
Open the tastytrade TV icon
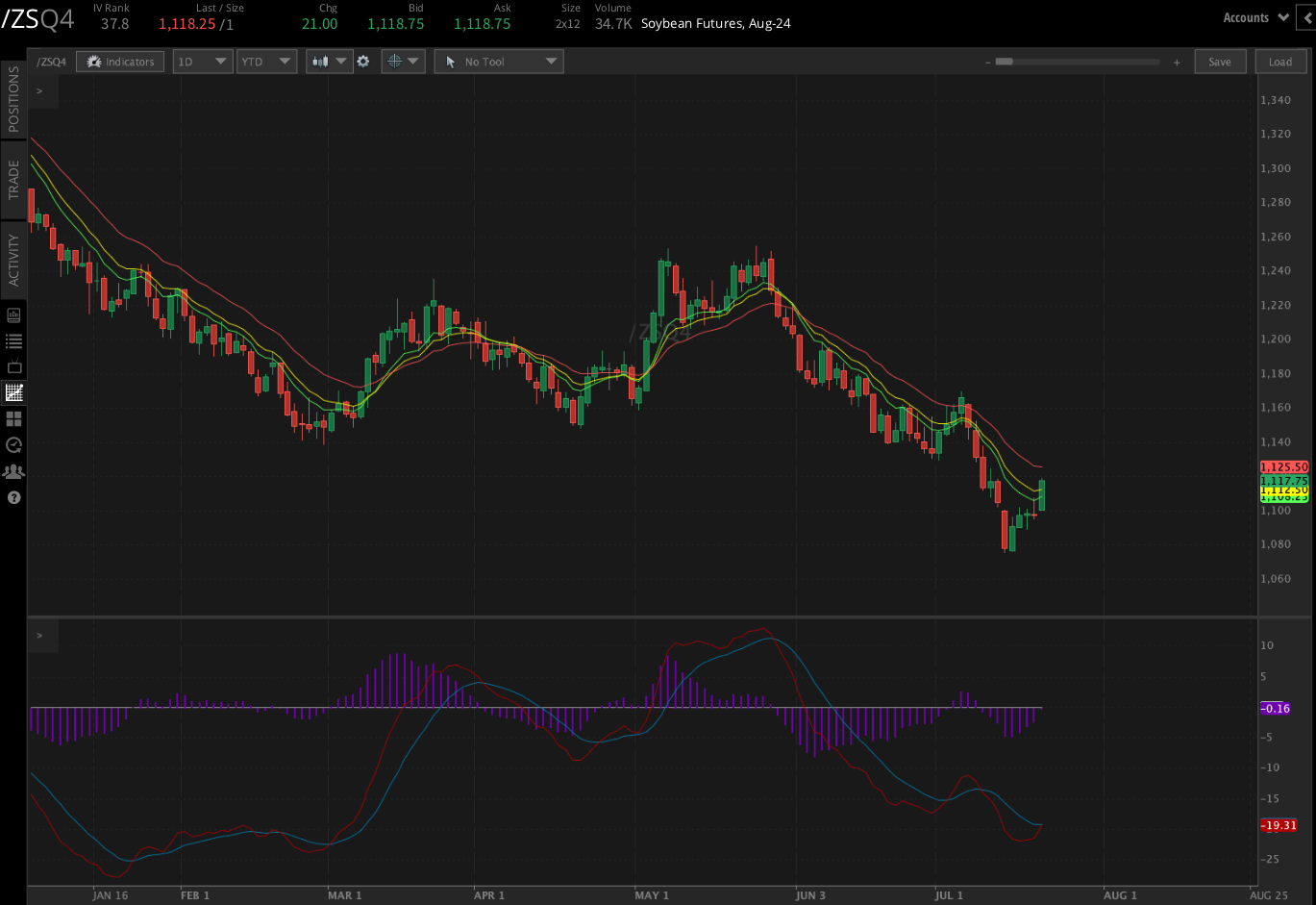click(13, 366)
